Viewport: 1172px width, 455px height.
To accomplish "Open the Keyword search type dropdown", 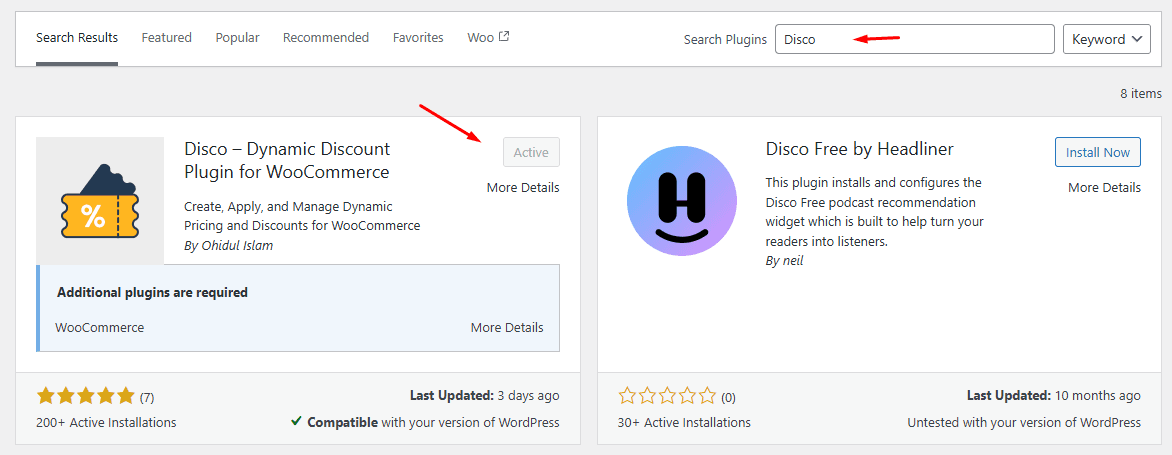I will point(1107,39).
